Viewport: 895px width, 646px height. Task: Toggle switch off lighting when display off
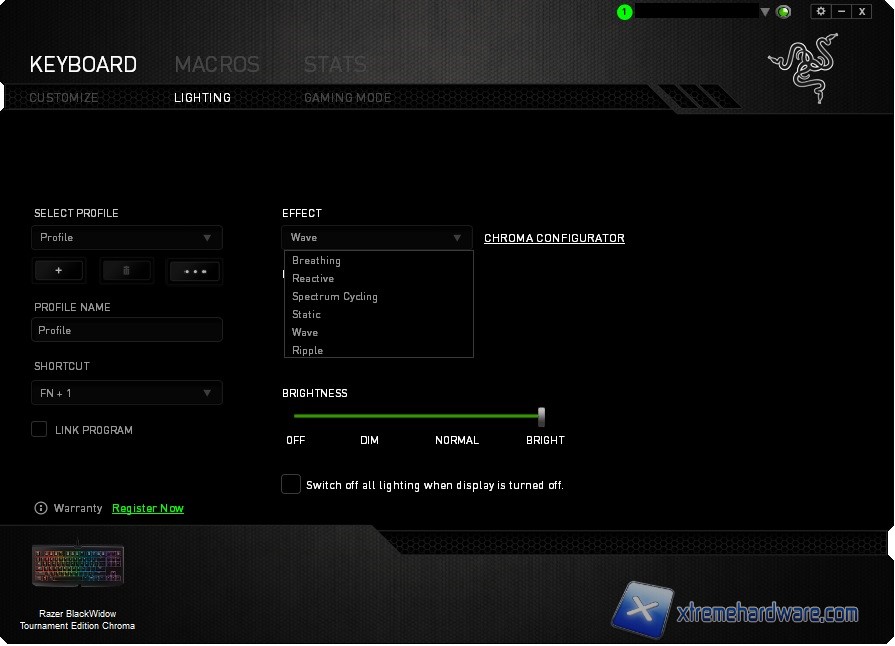pos(291,484)
